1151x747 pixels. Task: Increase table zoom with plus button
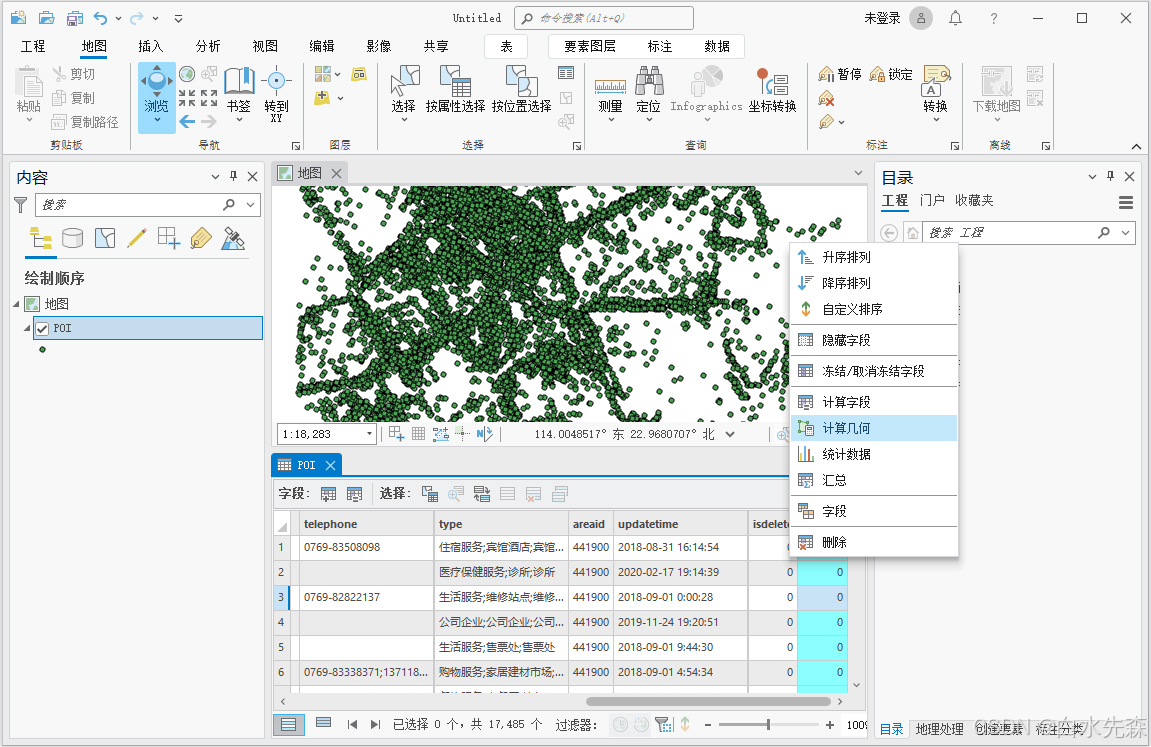[829, 725]
